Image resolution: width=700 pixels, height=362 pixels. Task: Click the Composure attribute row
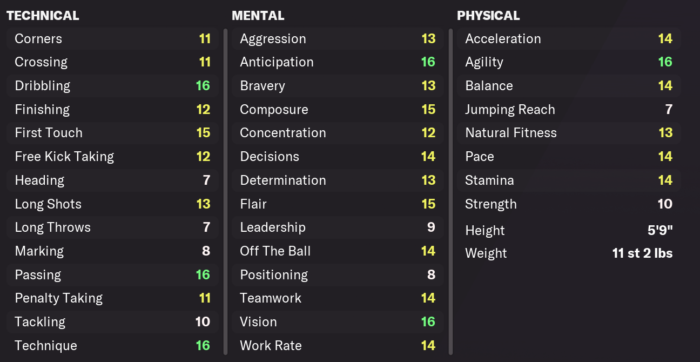pos(338,109)
